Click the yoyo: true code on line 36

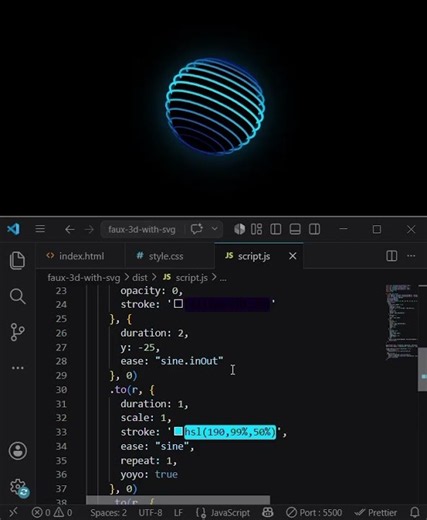[149, 475]
